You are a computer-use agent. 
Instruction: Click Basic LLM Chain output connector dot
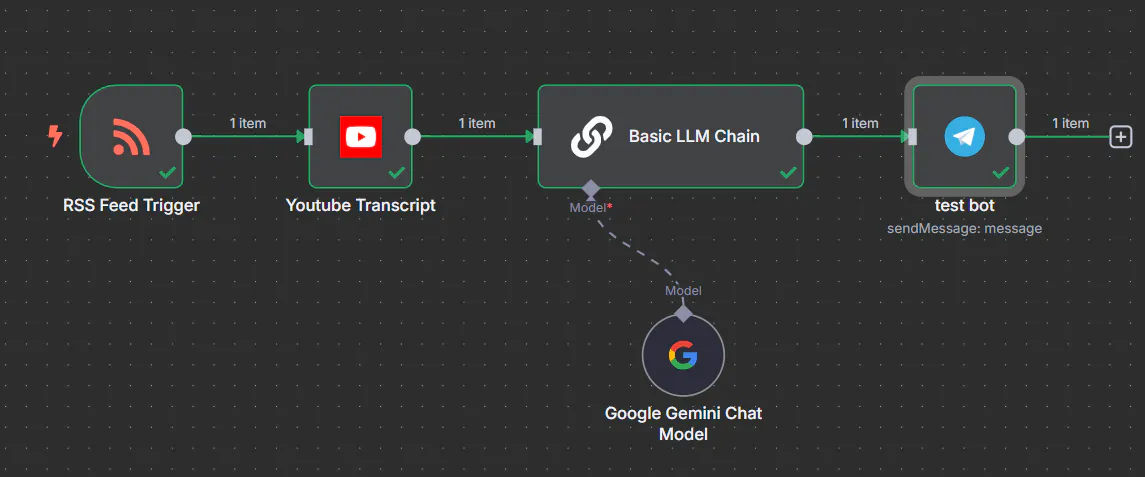click(x=804, y=137)
